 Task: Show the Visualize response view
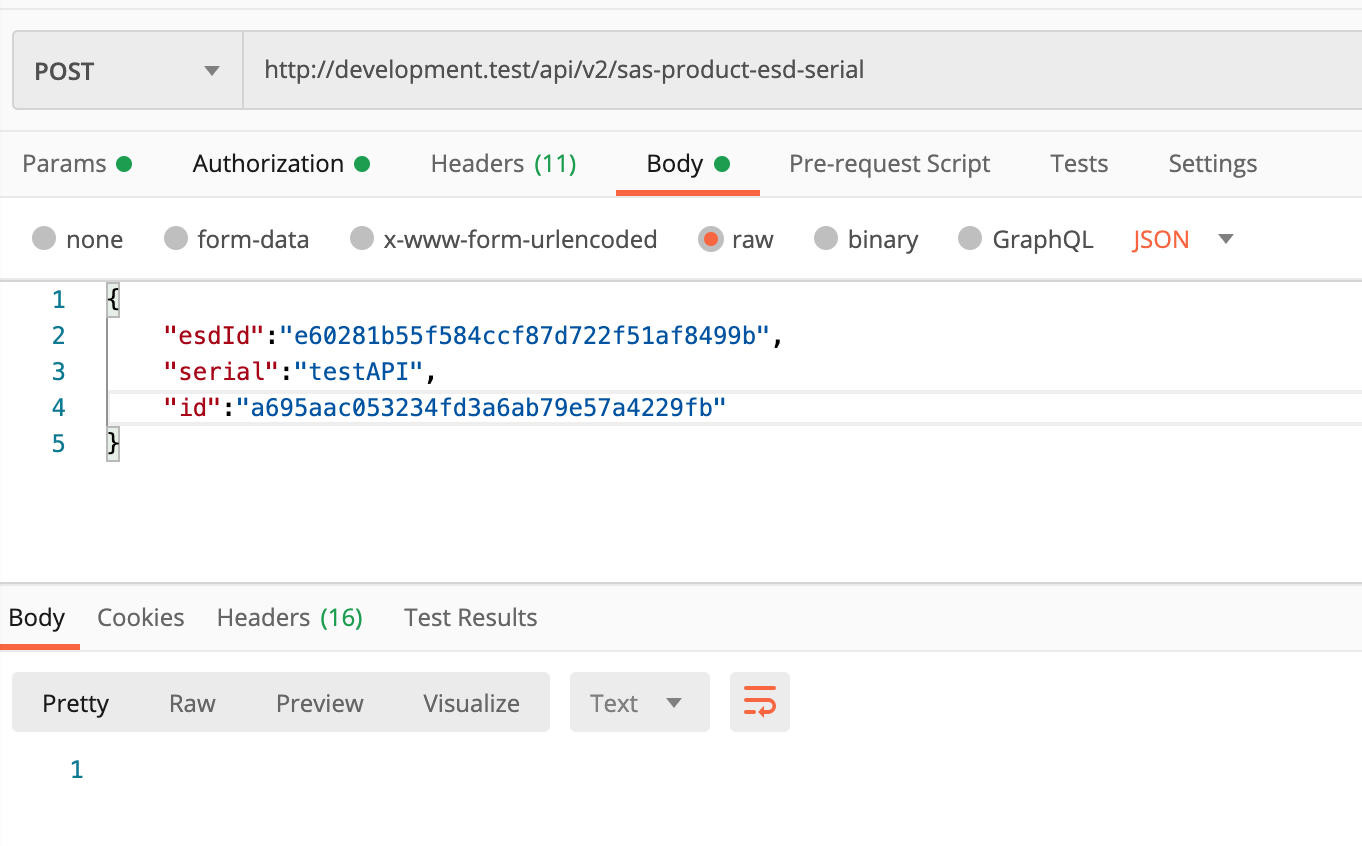point(471,703)
